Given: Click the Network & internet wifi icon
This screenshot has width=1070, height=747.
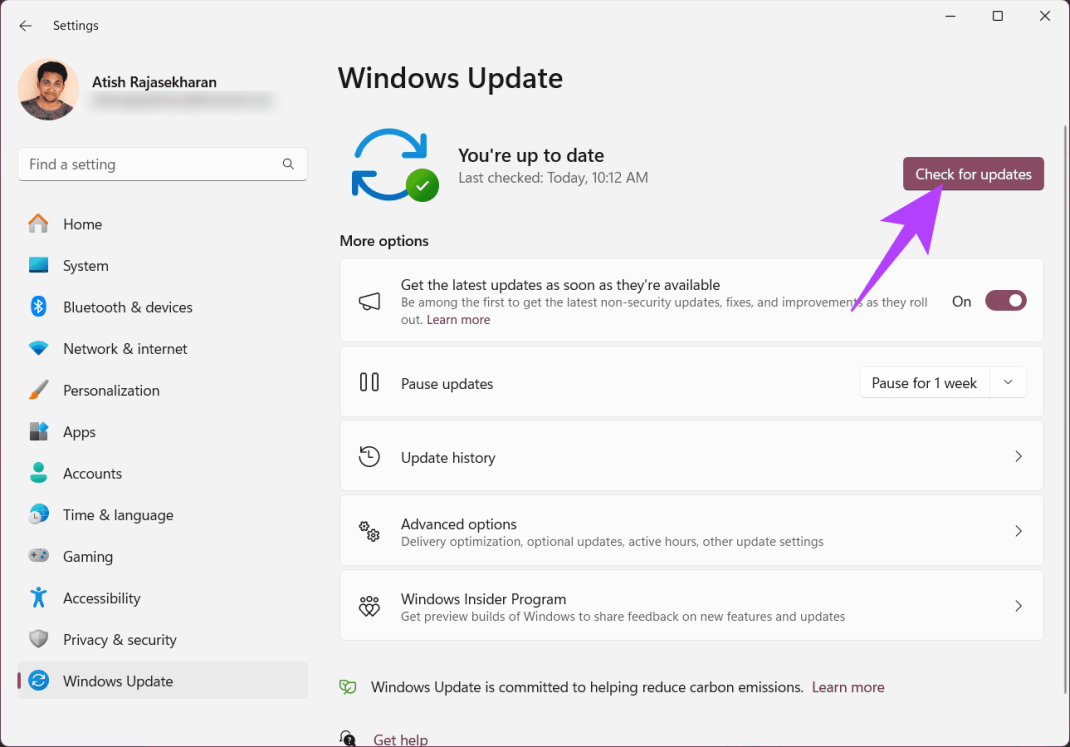Looking at the screenshot, I should (x=39, y=349).
